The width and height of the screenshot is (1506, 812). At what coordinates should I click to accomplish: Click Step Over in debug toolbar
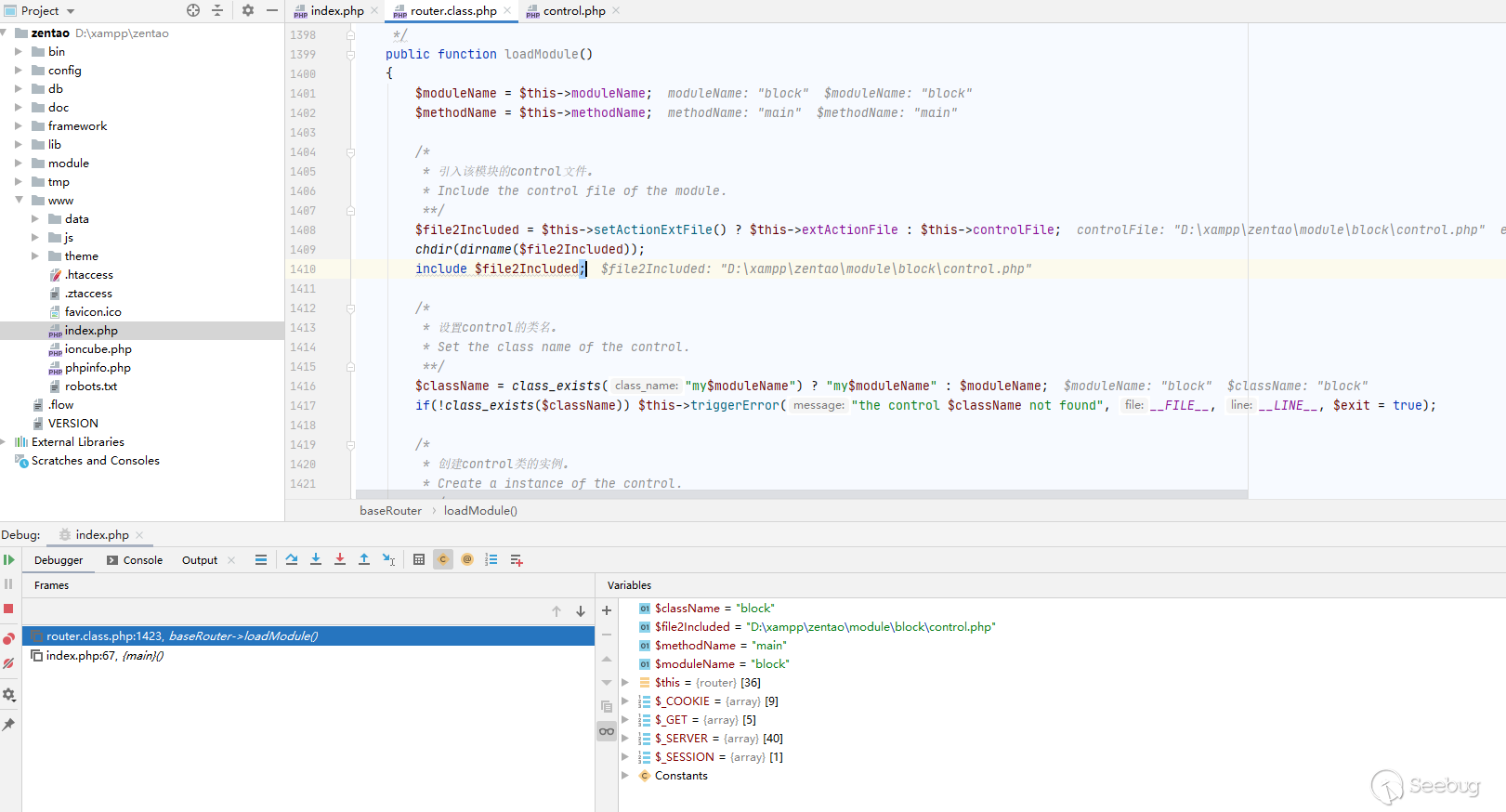(292, 559)
